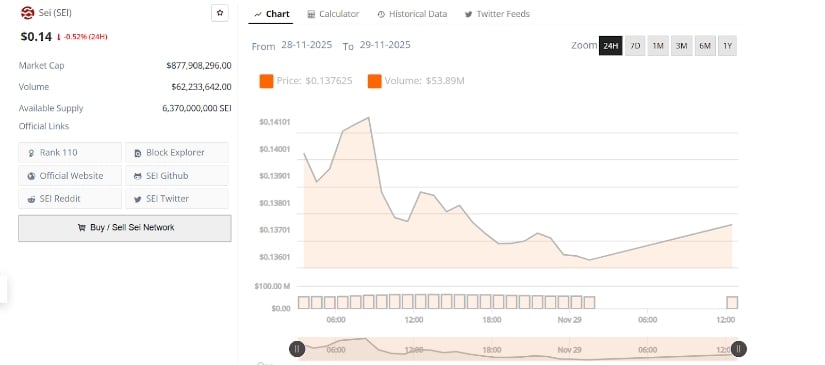Click the Twitter Feeds bird icon
Viewport: 825px width, 365px height.
pyautogui.click(x=468, y=14)
